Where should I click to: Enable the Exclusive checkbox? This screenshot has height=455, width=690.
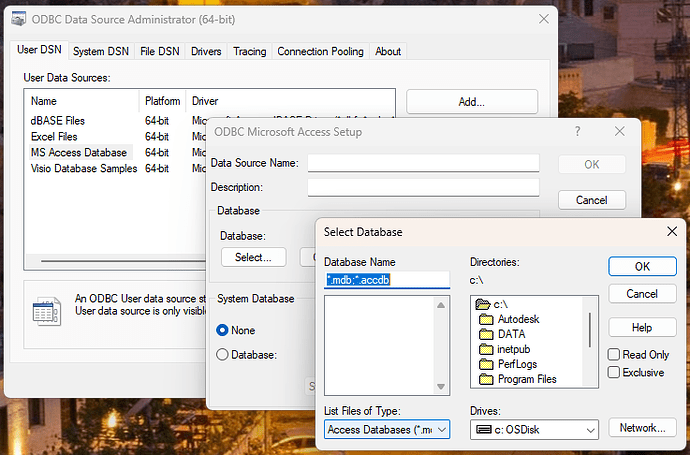click(x=614, y=372)
